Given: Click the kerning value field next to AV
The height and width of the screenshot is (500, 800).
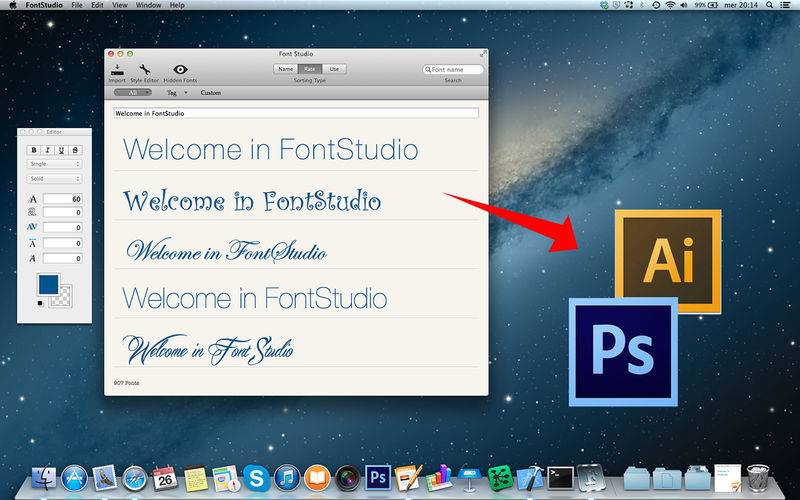Looking at the screenshot, I should [x=62, y=228].
